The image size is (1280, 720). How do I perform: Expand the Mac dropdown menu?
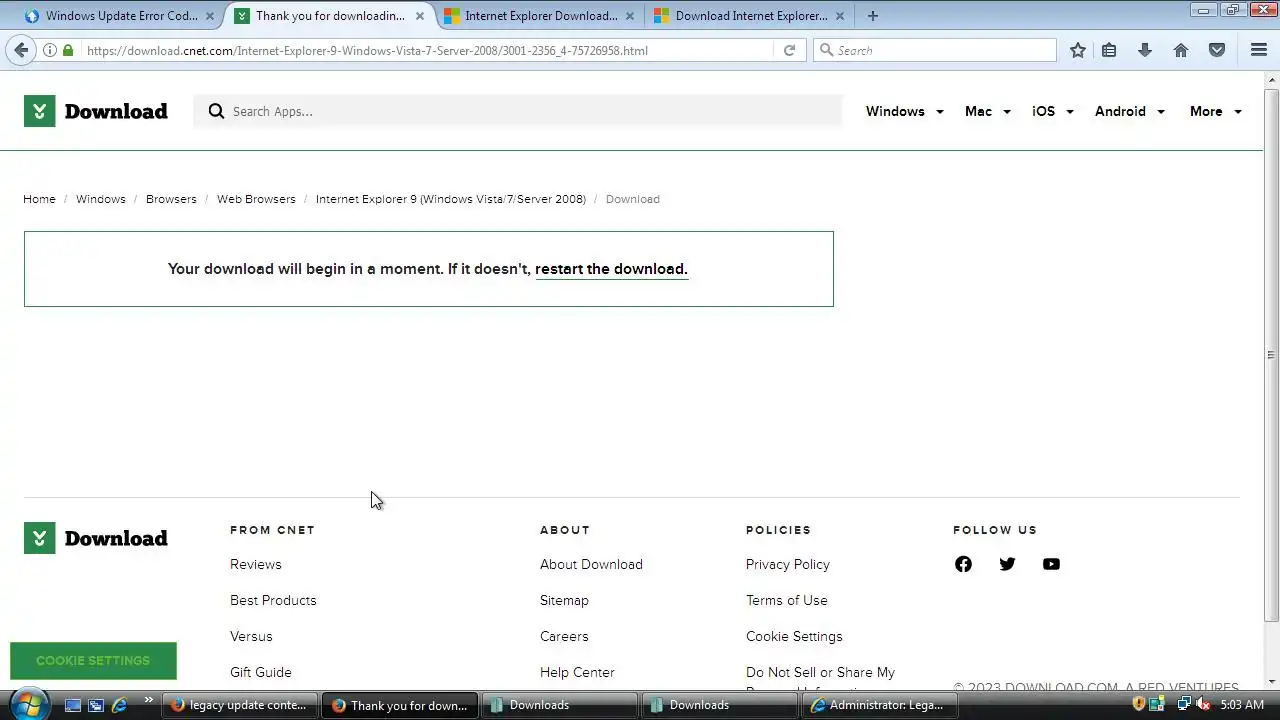(x=988, y=111)
